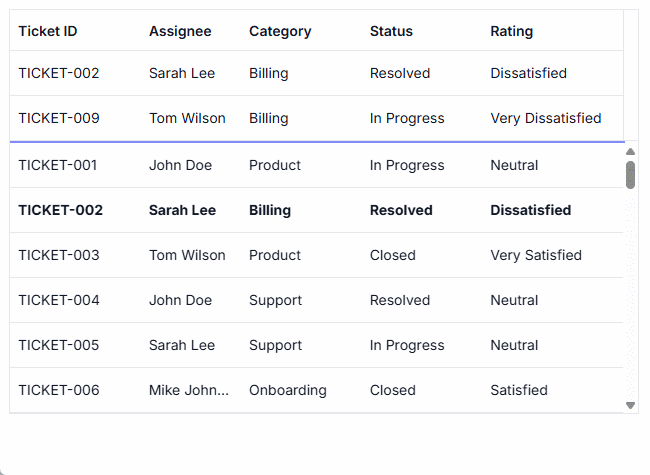Click the TICKET-005 cell

tap(59, 345)
